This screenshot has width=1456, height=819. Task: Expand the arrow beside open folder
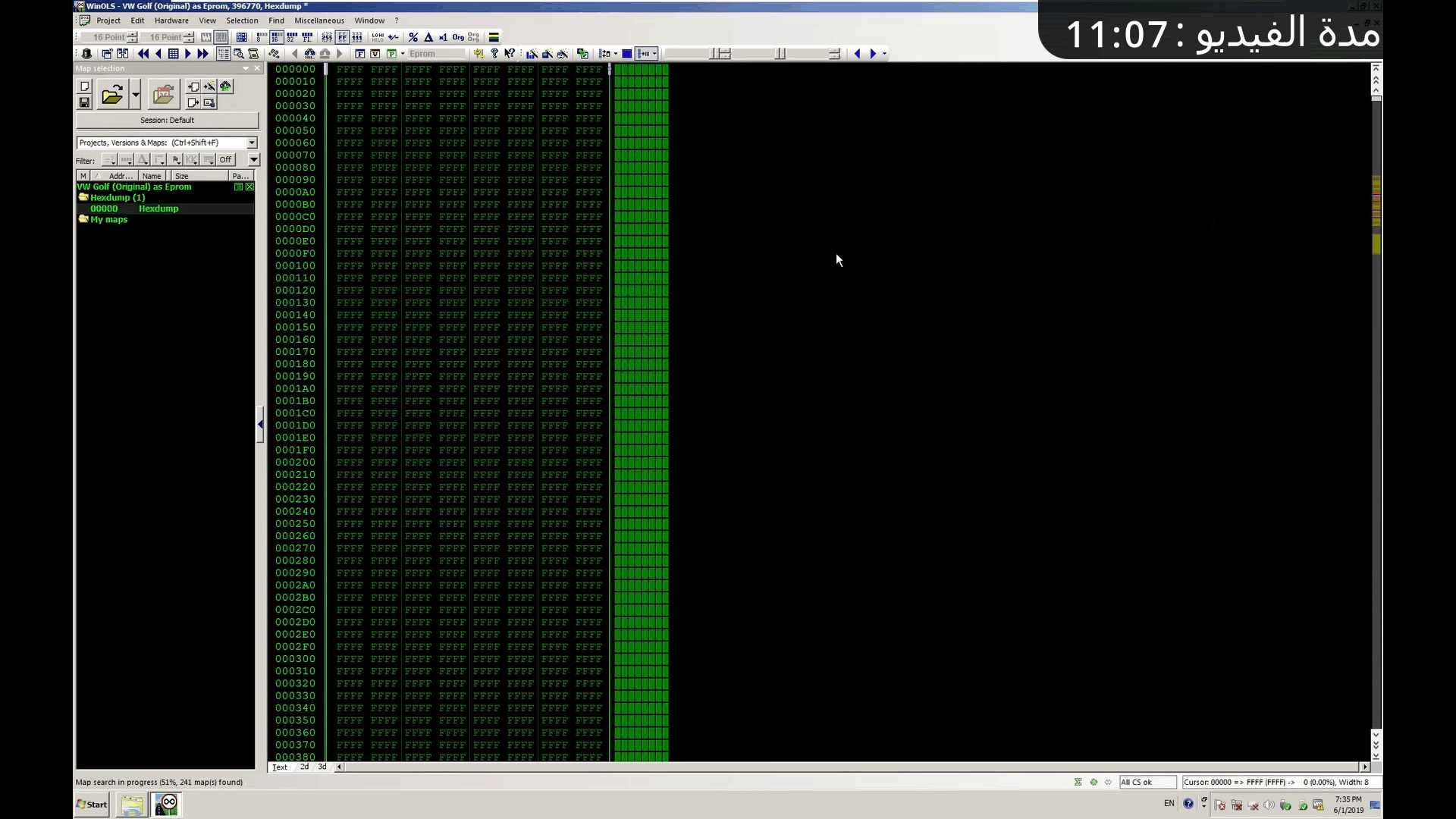(x=136, y=95)
